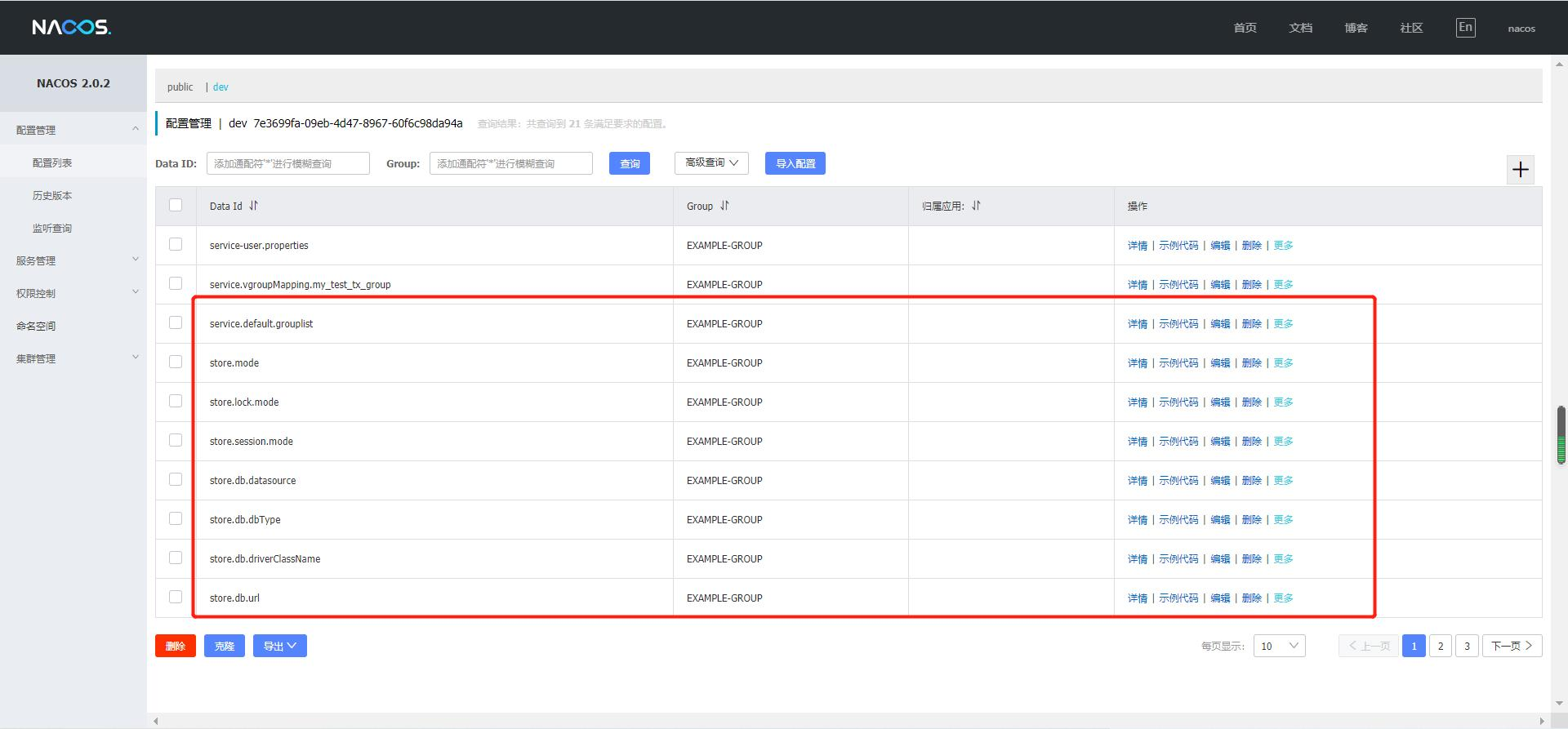Click 删除 for store.session.mode row
This screenshot has width=1568, height=729.
[x=1251, y=442]
